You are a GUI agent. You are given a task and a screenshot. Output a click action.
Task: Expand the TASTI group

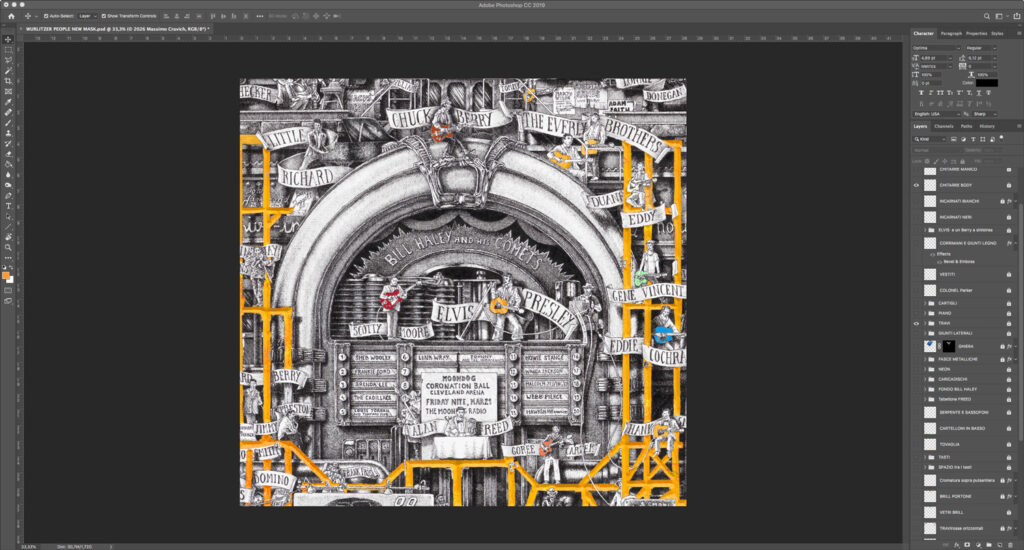point(925,457)
